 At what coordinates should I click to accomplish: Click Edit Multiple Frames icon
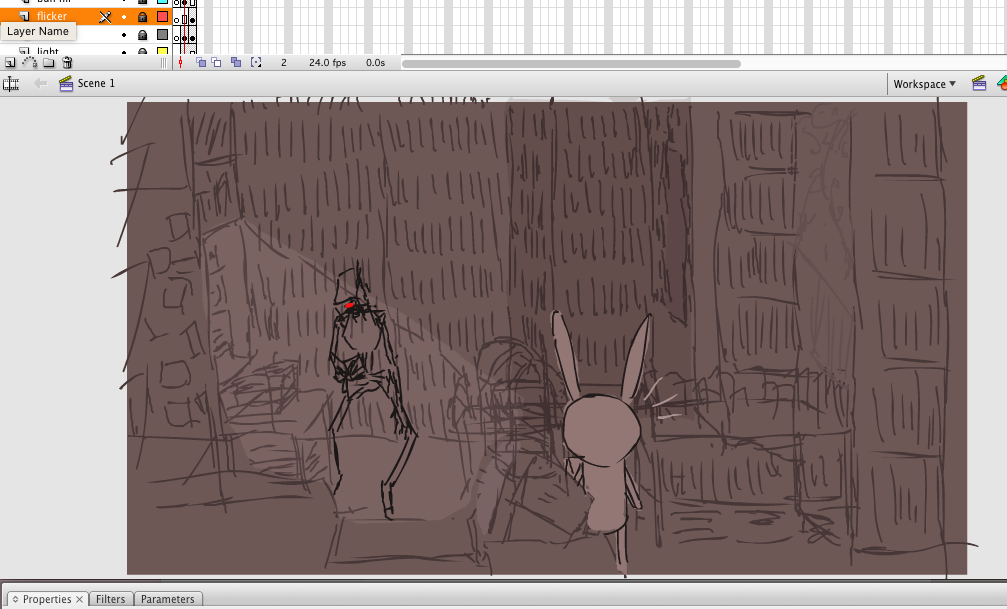[236, 63]
